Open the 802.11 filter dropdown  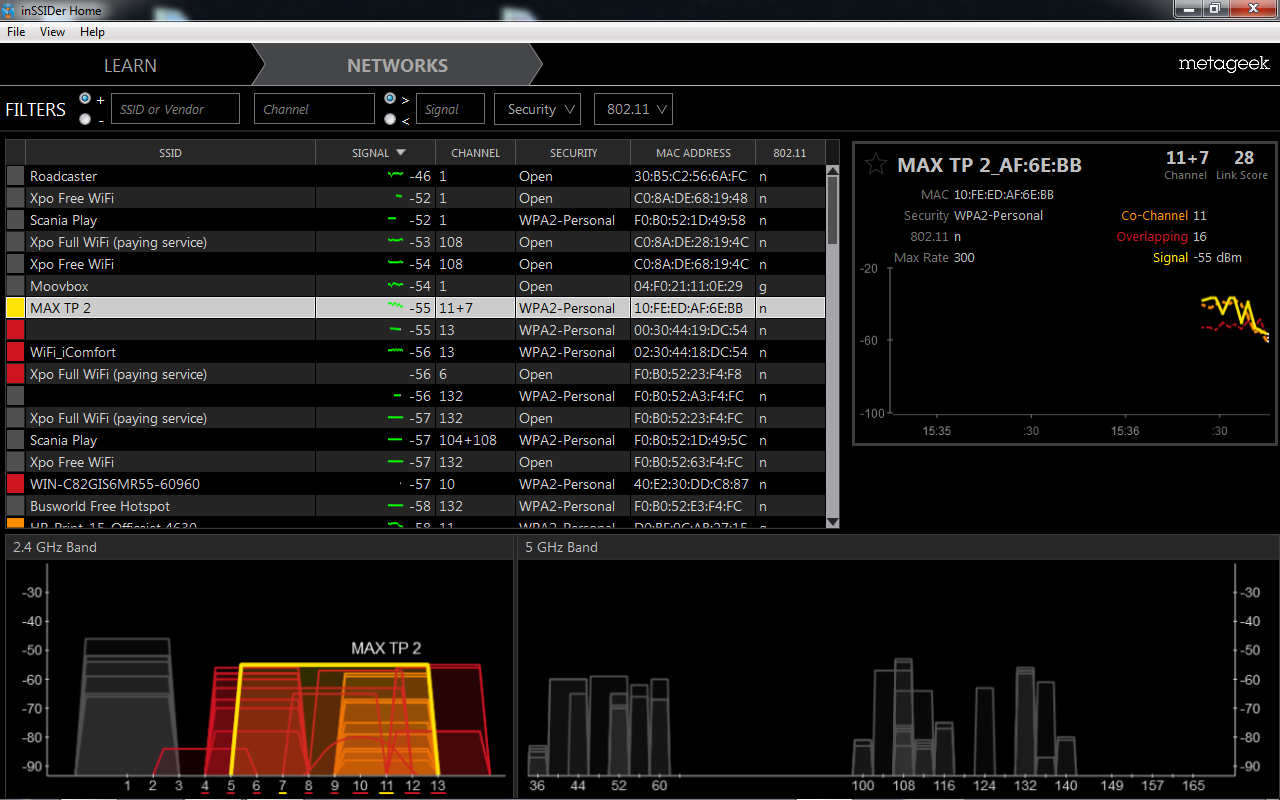click(x=633, y=109)
